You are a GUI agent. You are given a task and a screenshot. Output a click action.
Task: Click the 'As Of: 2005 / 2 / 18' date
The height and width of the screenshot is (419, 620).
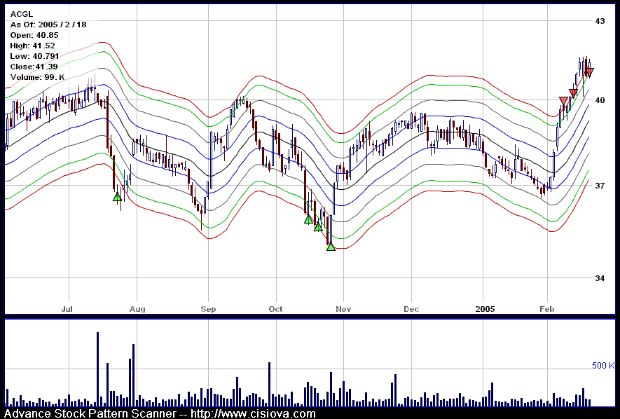click(x=48, y=25)
